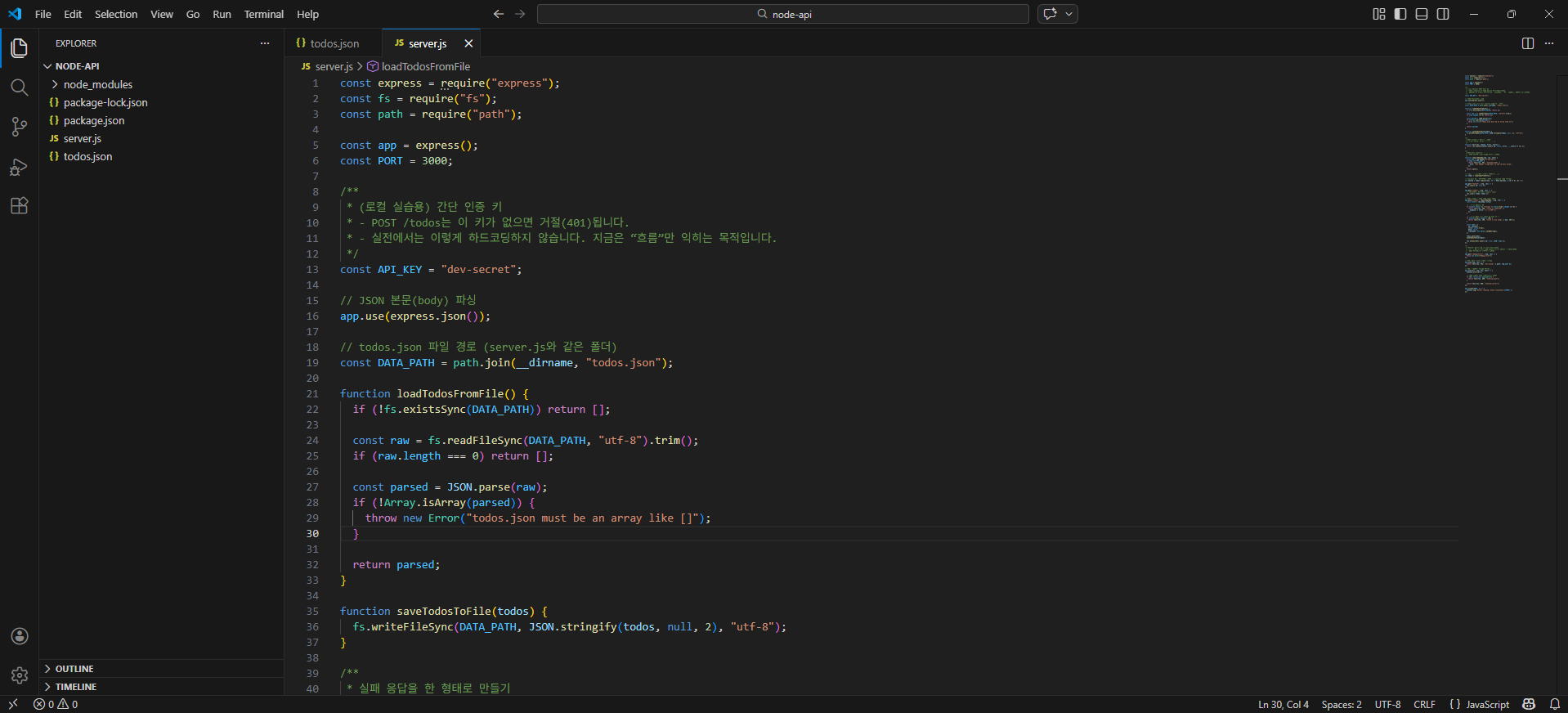Expand the OUTLINE section
This screenshot has width=1568, height=713.
(x=161, y=669)
